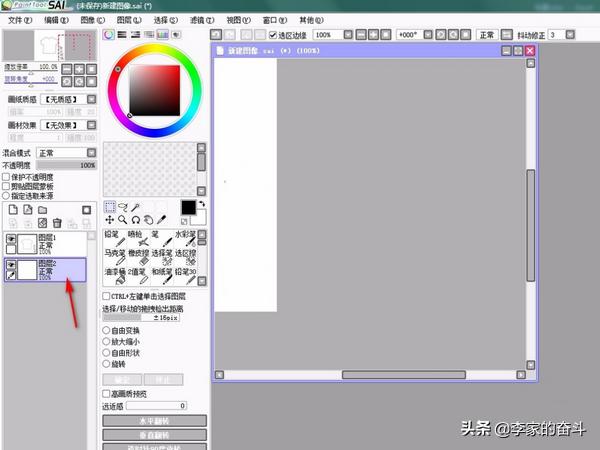Image resolution: width=600 pixels, height=450 pixels.
Task: Open the 混合模式 blend mode dropdown
Action: pos(91,153)
